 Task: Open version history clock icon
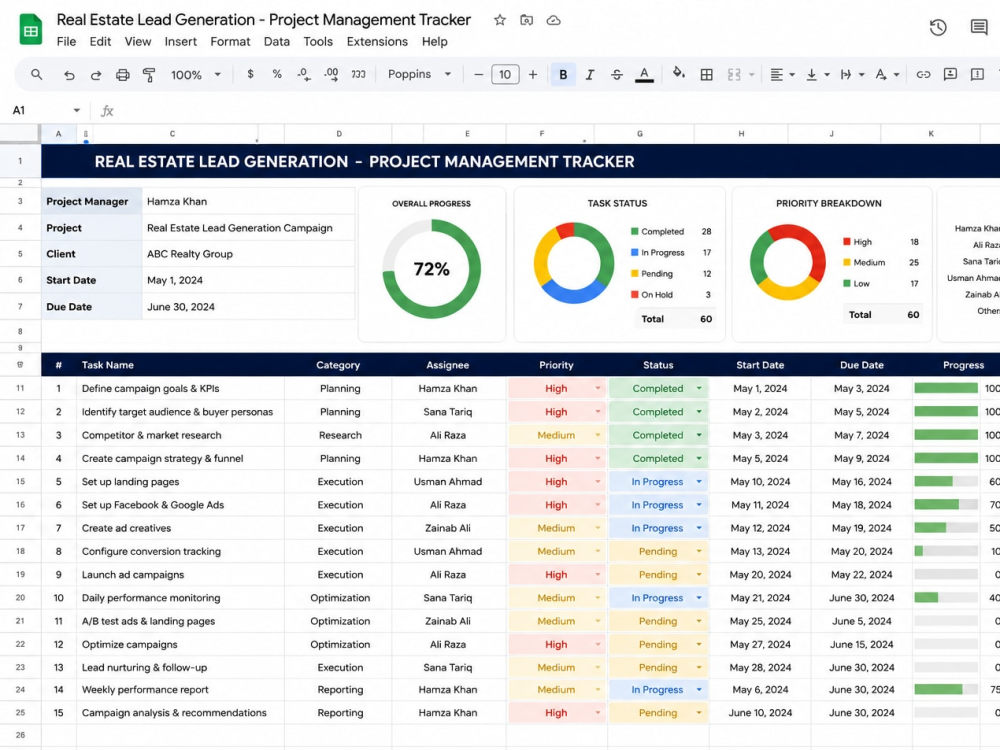pos(938,27)
